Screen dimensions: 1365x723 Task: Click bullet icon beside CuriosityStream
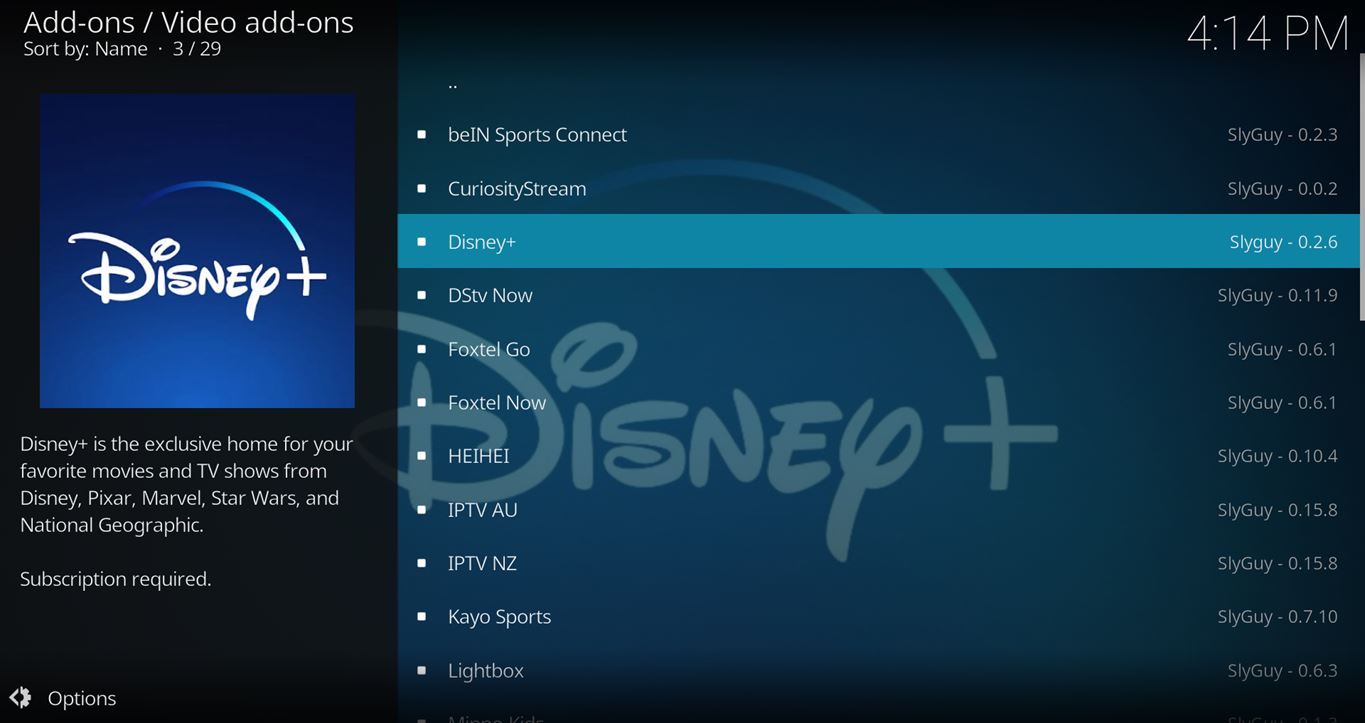[421, 189]
